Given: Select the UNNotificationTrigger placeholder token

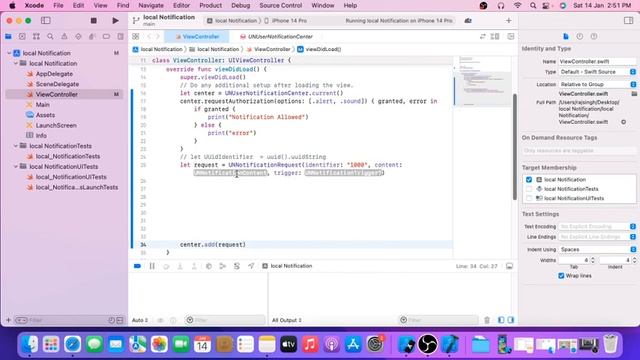Looking at the screenshot, I should (x=344, y=173).
